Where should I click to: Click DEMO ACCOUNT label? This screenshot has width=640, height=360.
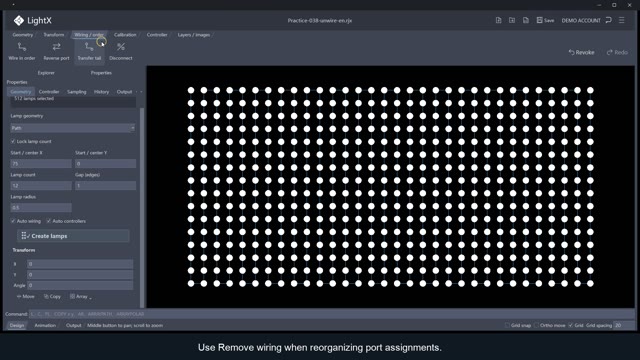(x=581, y=20)
